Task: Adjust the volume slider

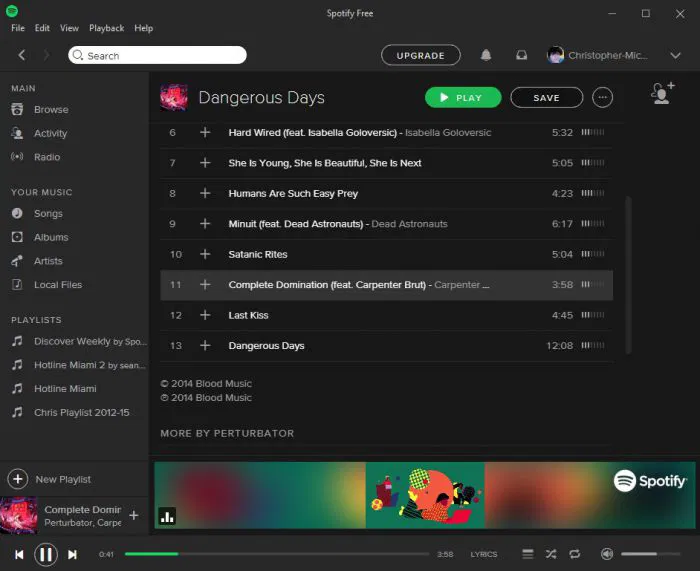Action: coord(650,554)
